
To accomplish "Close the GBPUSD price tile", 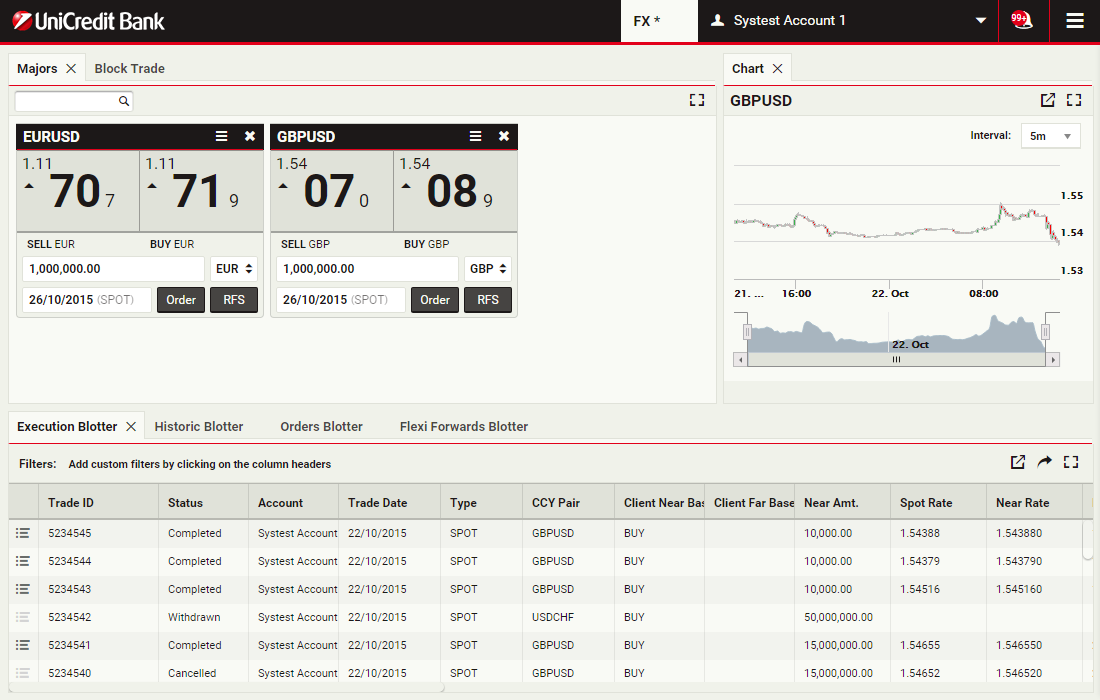I will (x=503, y=136).
